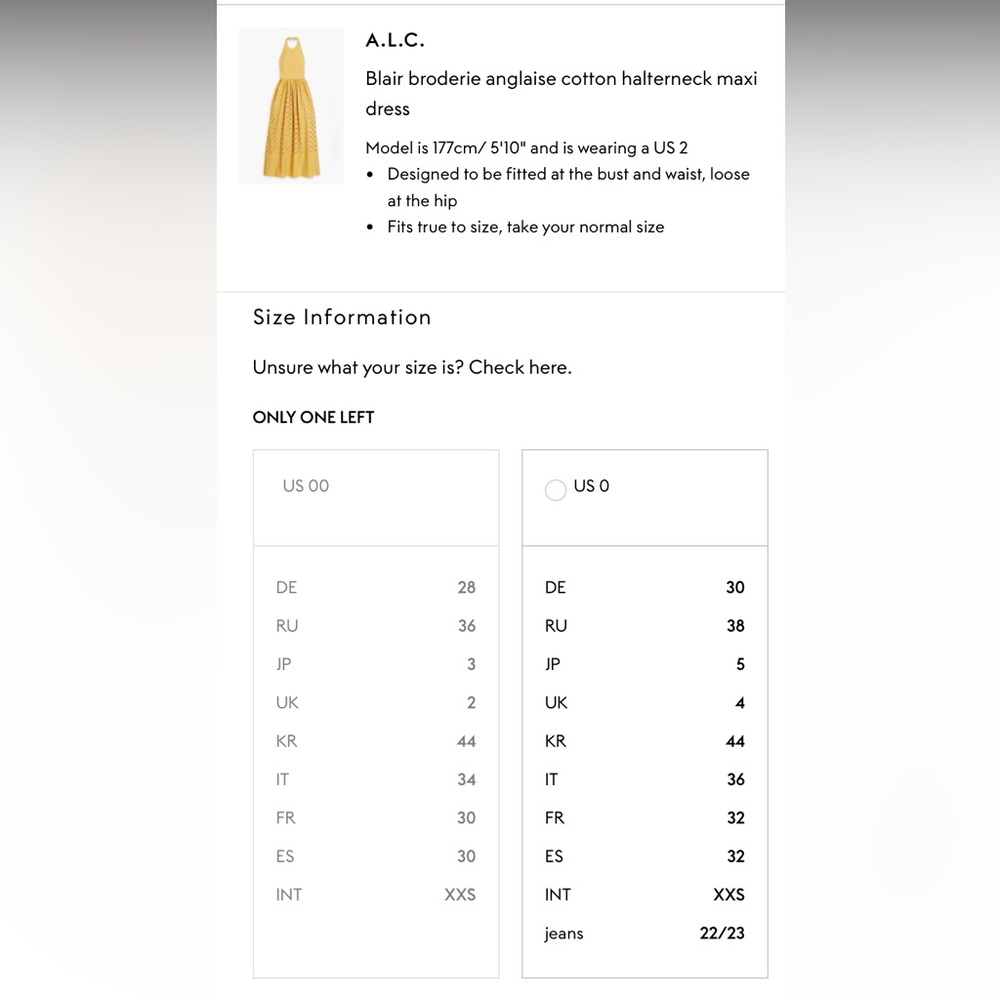Image resolution: width=1000 pixels, height=1000 pixels.
Task: Click the INT XXS row under US 0
Action: pyautogui.click(x=645, y=895)
